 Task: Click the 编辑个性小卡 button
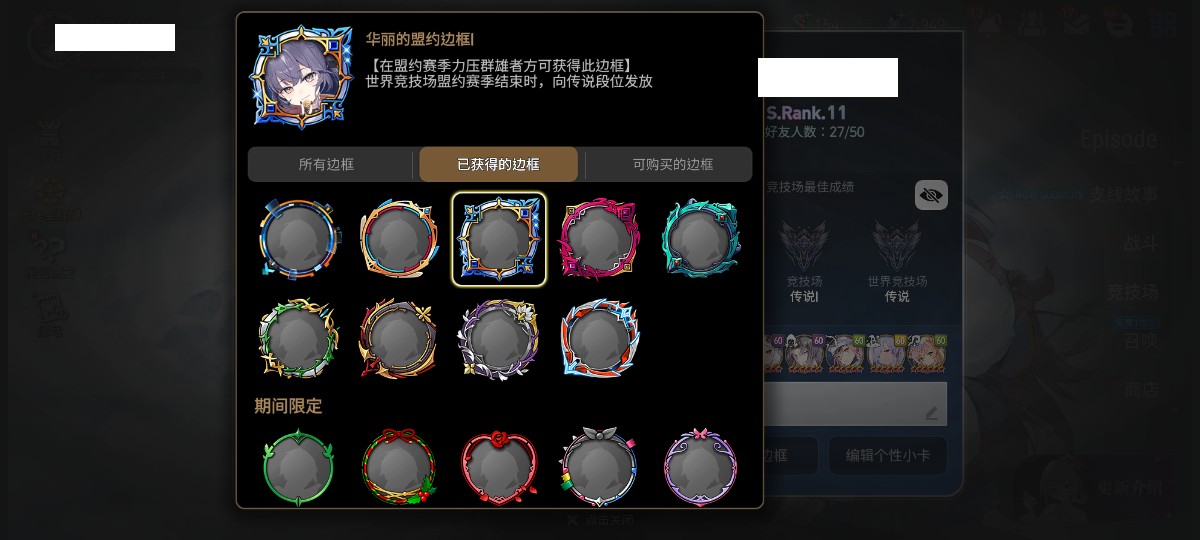[888, 455]
